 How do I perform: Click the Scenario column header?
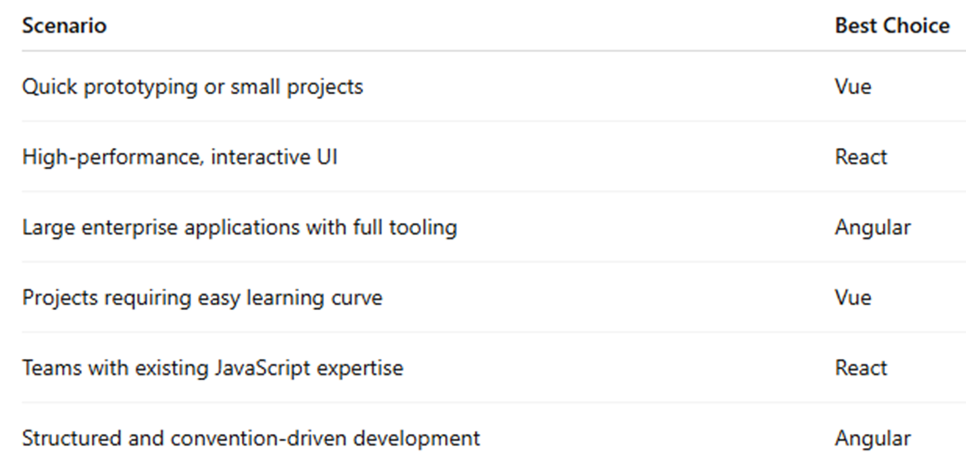(x=64, y=27)
